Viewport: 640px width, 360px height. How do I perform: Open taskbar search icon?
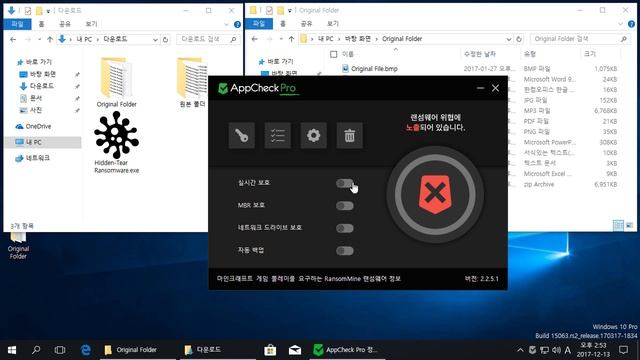36,350
